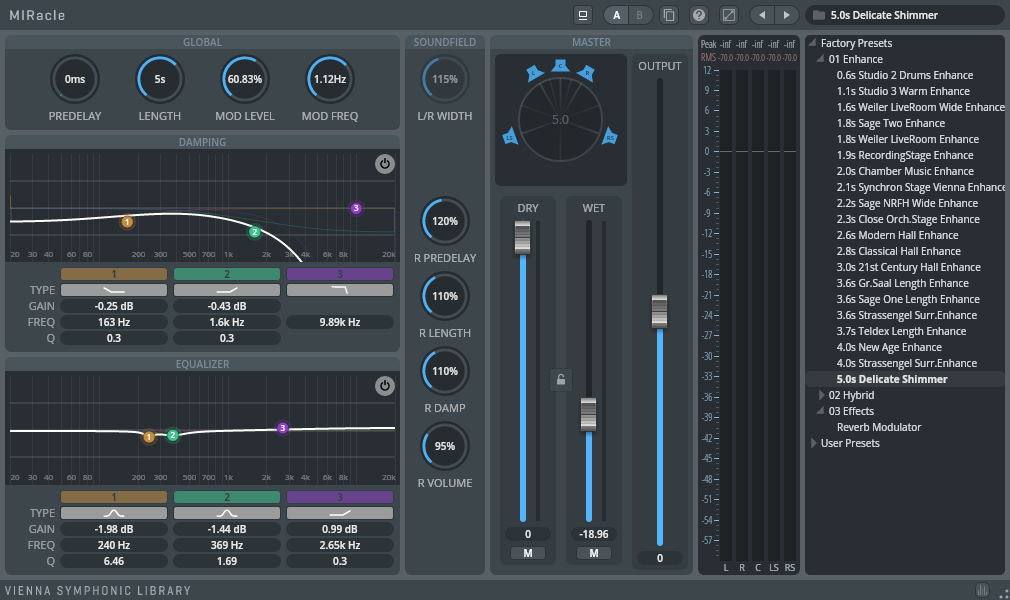Select equalizer band 3 purple node
This screenshot has width=1010, height=600.
(x=282, y=428)
